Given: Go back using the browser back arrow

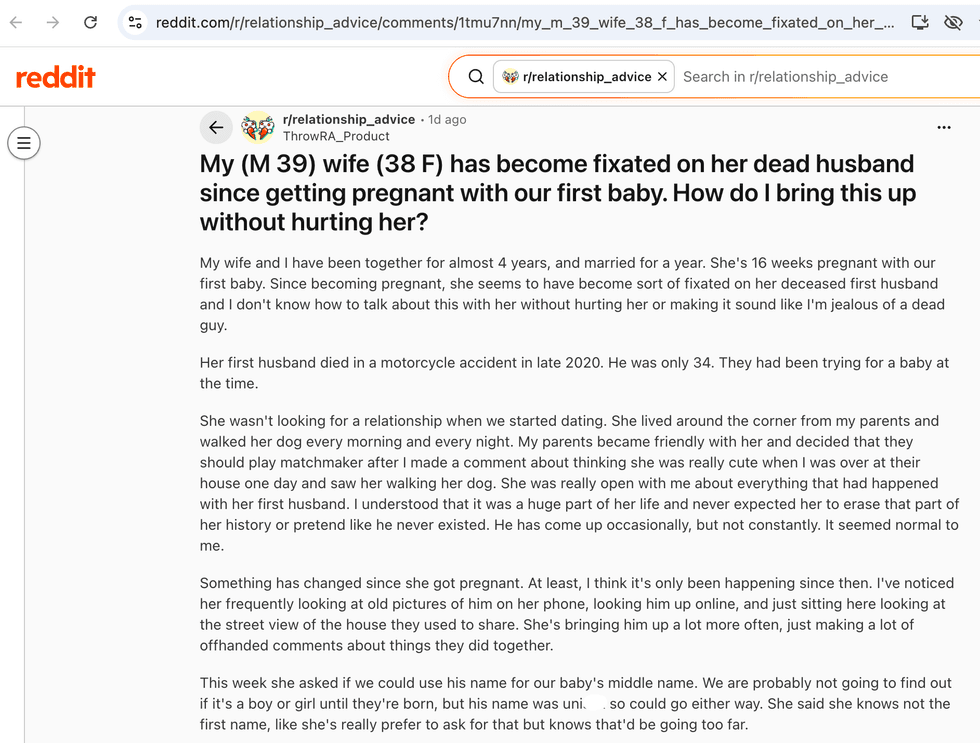Looking at the screenshot, I should (x=16, y=22).
